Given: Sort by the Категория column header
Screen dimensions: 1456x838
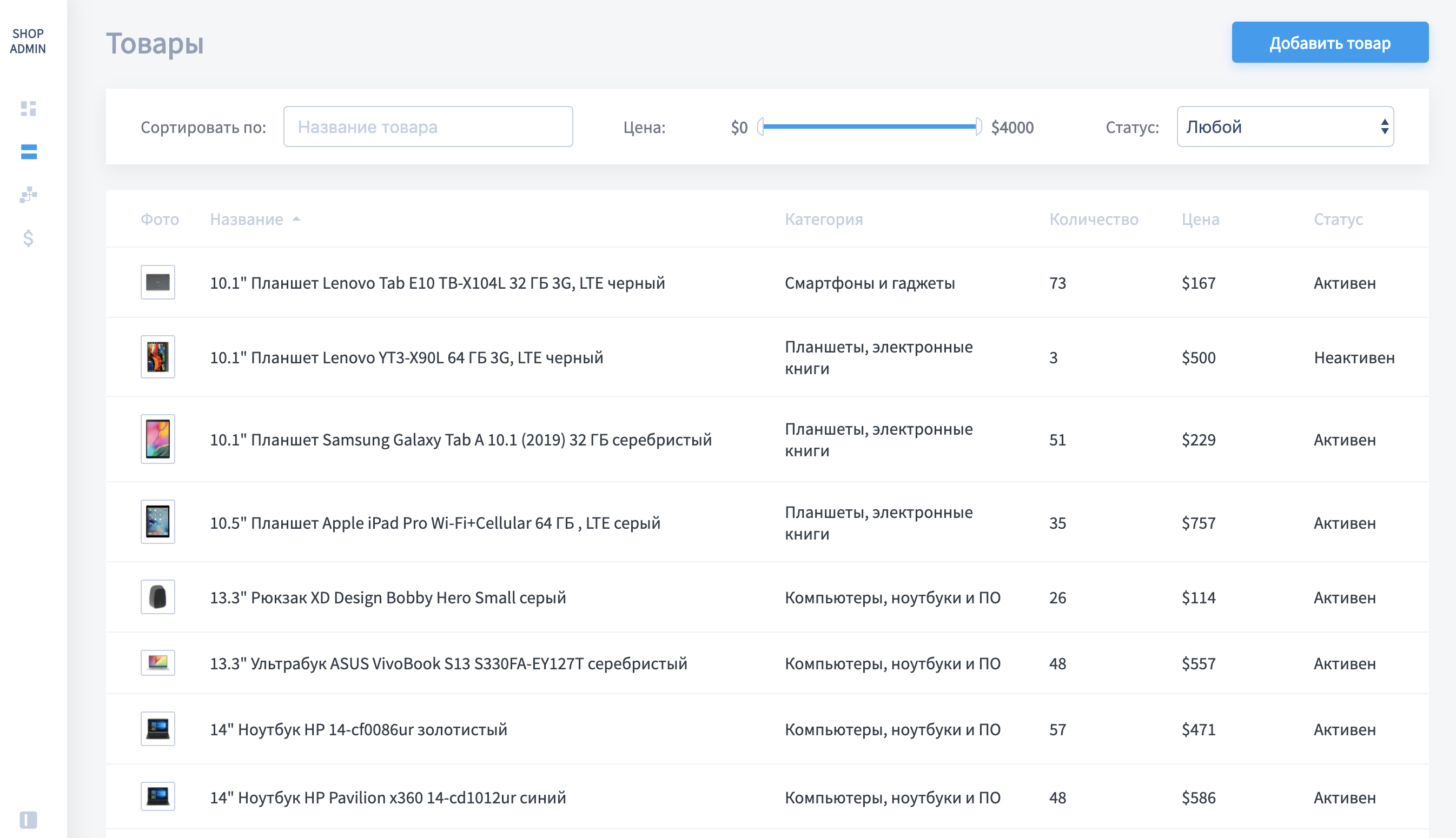Looking at the screenshot, I should (x=823, y=220).
